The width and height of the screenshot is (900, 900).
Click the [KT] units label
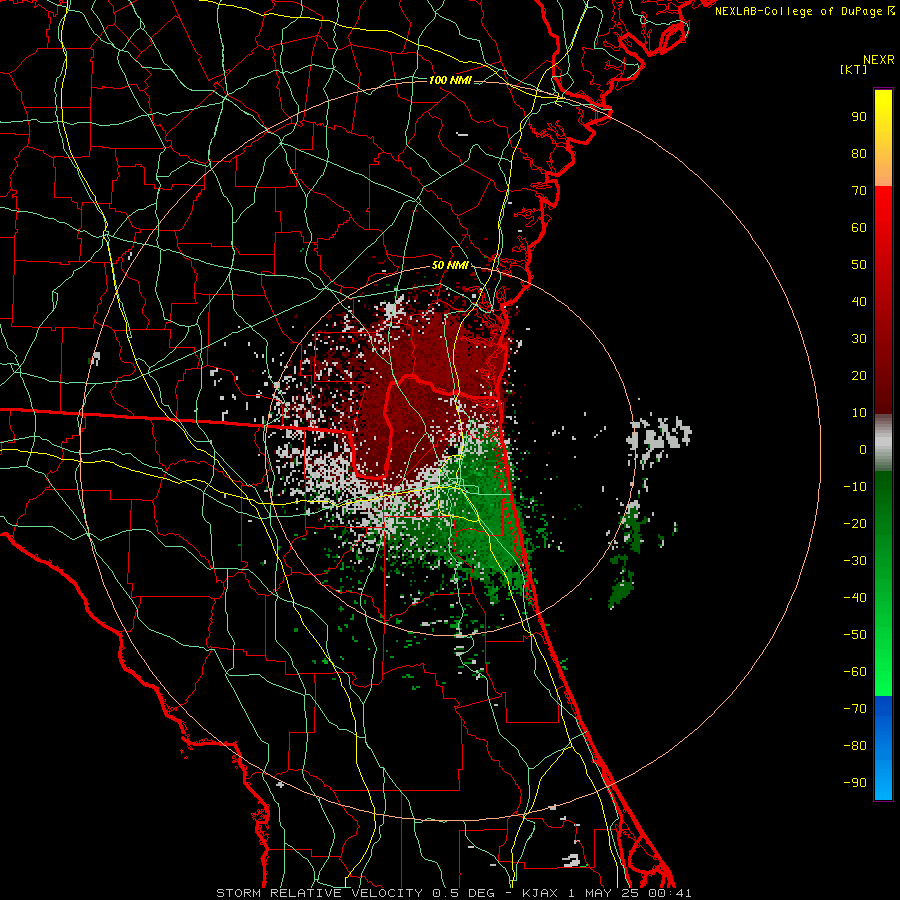(x=854, y=69)
